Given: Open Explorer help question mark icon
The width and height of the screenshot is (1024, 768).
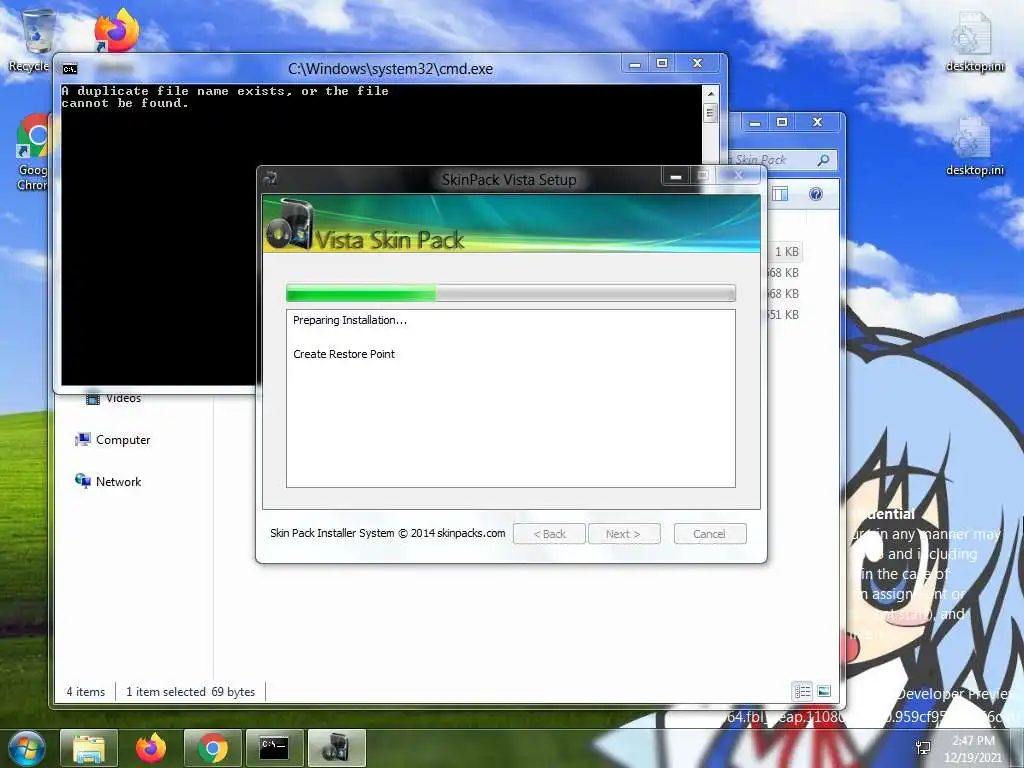Looking at the screenshot, I should (816, 194).
